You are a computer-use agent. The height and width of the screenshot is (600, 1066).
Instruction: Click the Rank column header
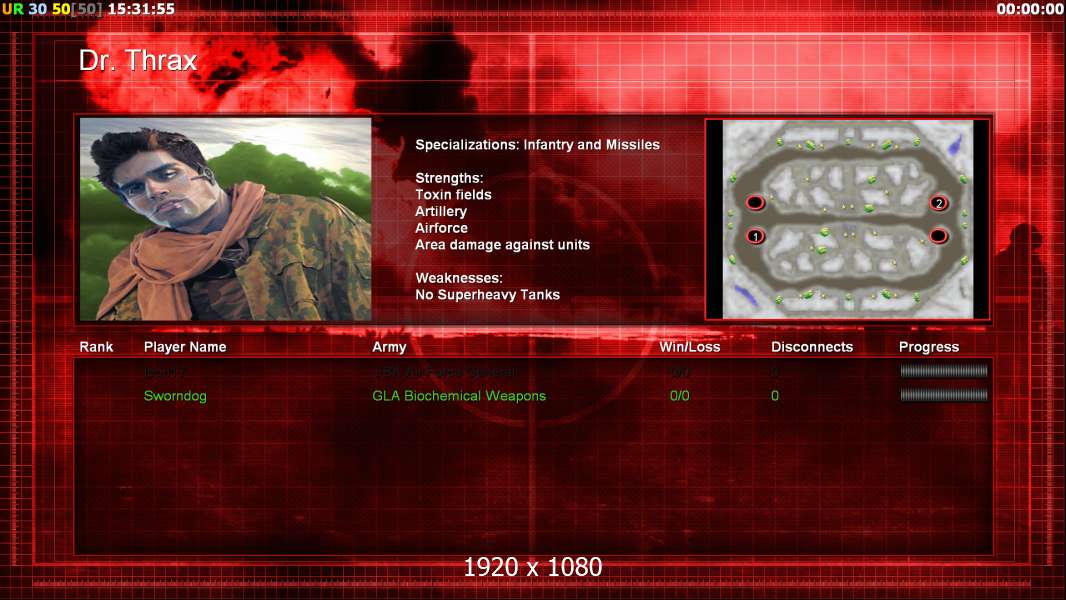[96, 347]
